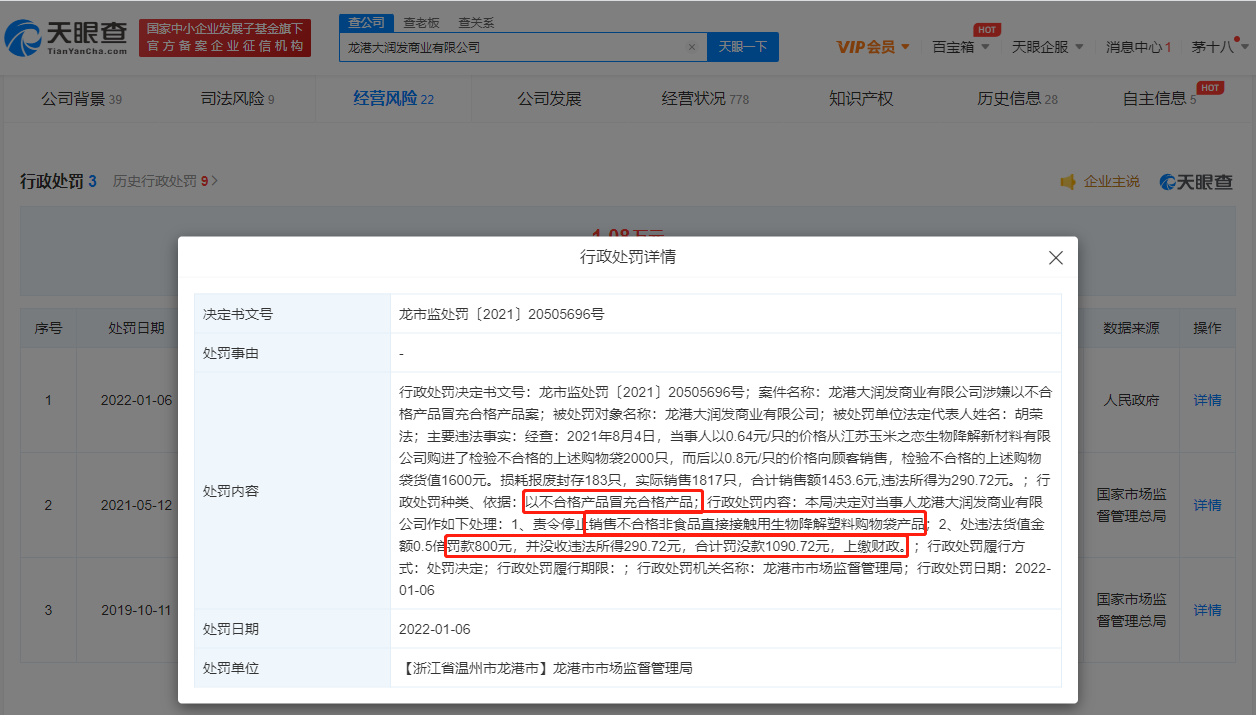
Task: Select the 查老板 search tab
Action: (x=421, y=22)
